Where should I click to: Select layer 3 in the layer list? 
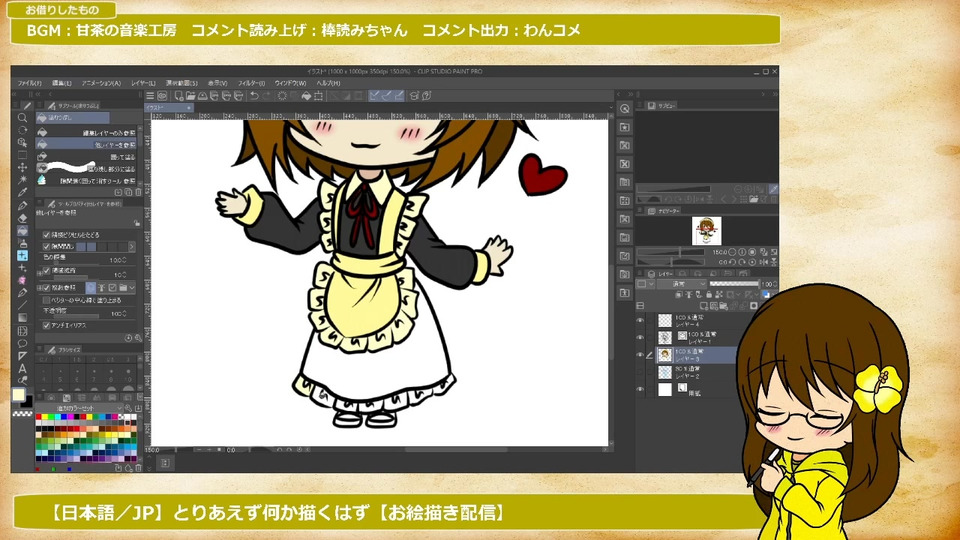[x=697, y=354]
